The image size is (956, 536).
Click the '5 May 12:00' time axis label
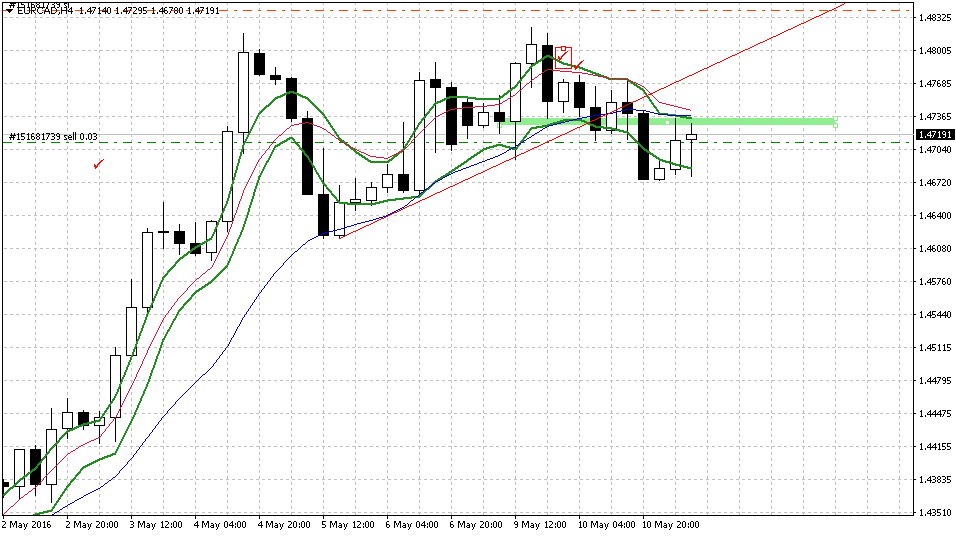click(x=348, y=524)
